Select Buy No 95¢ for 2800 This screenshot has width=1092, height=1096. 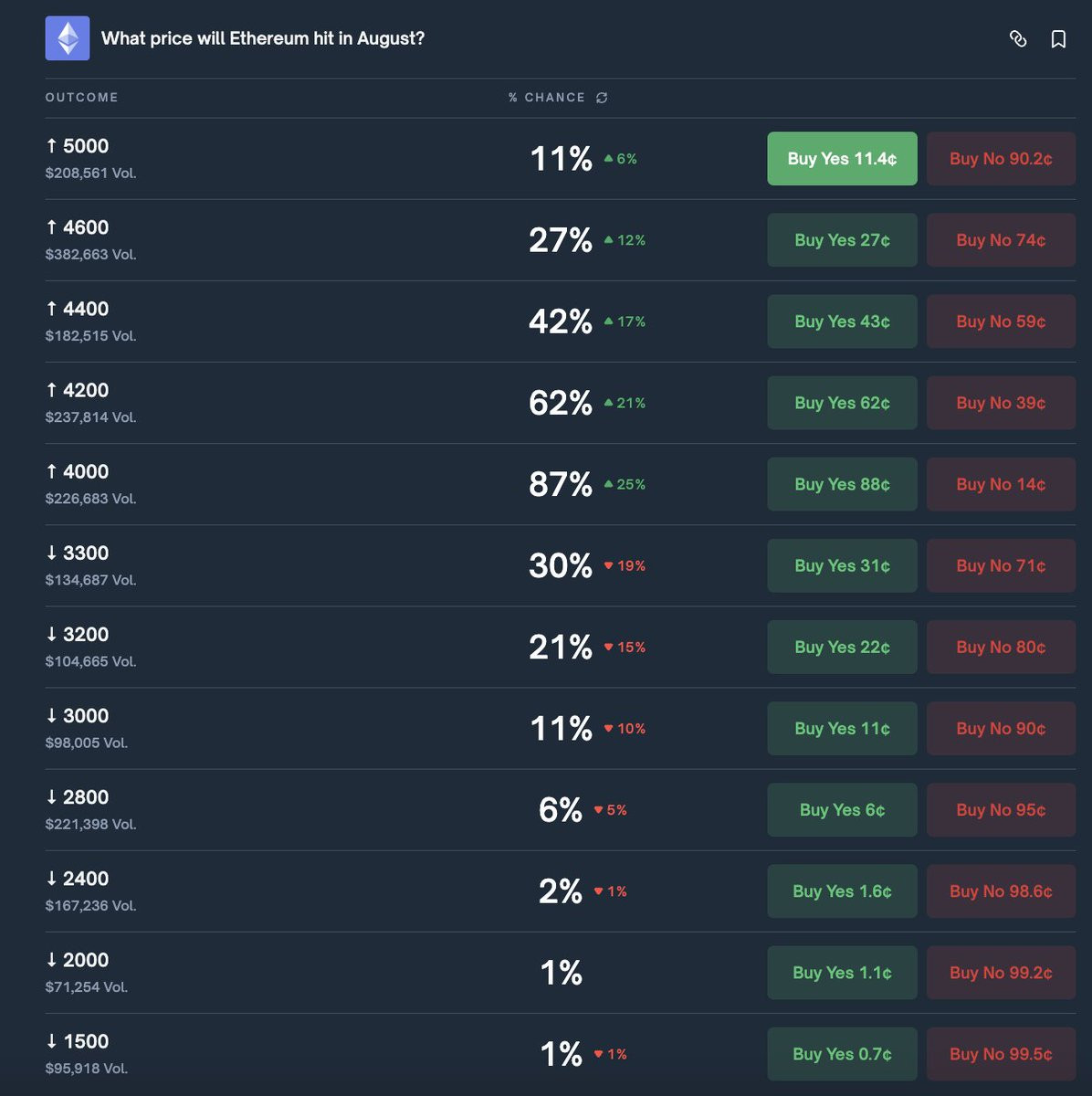[x=1001, y=809]
